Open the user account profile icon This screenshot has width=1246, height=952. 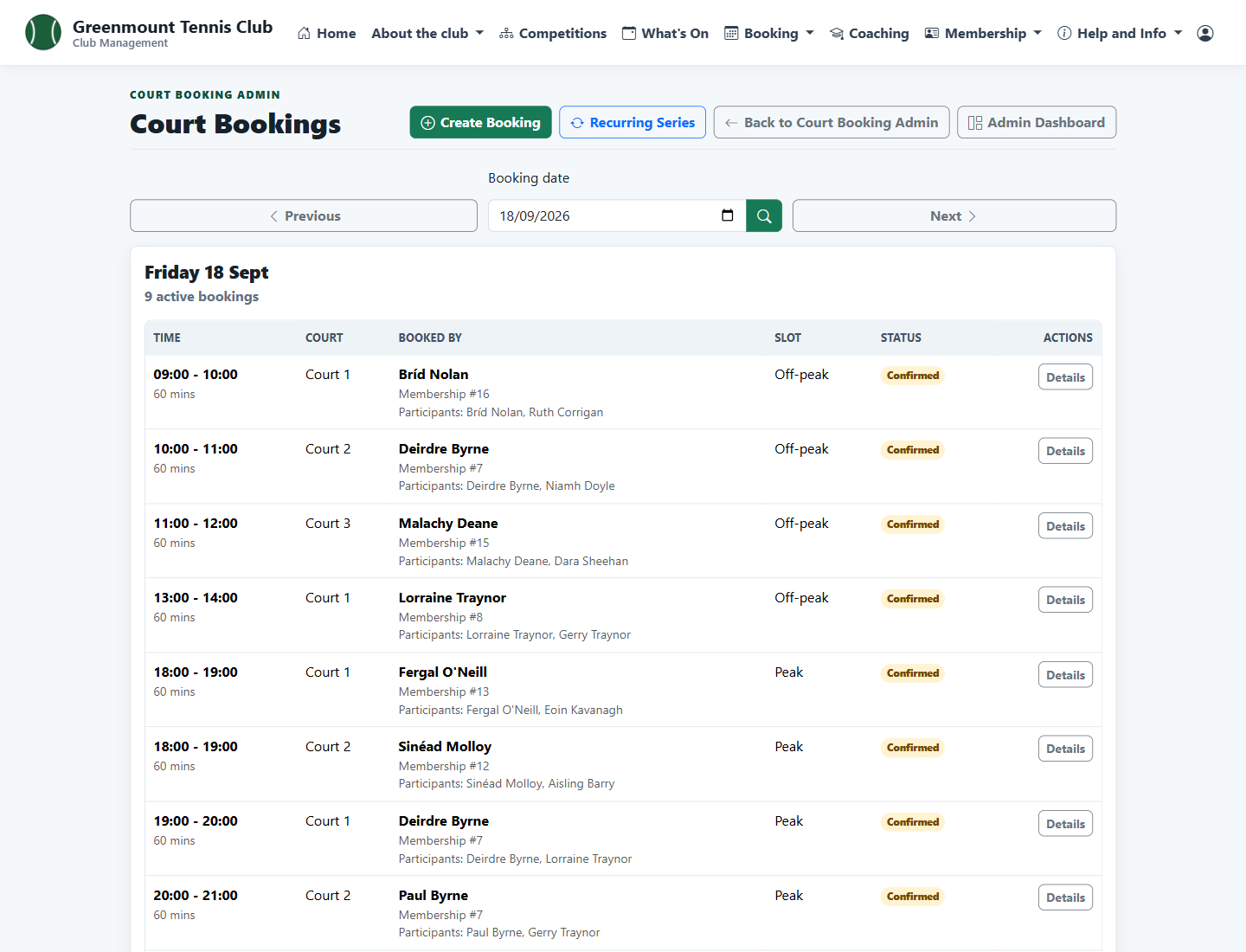[x=1205, y=33]
